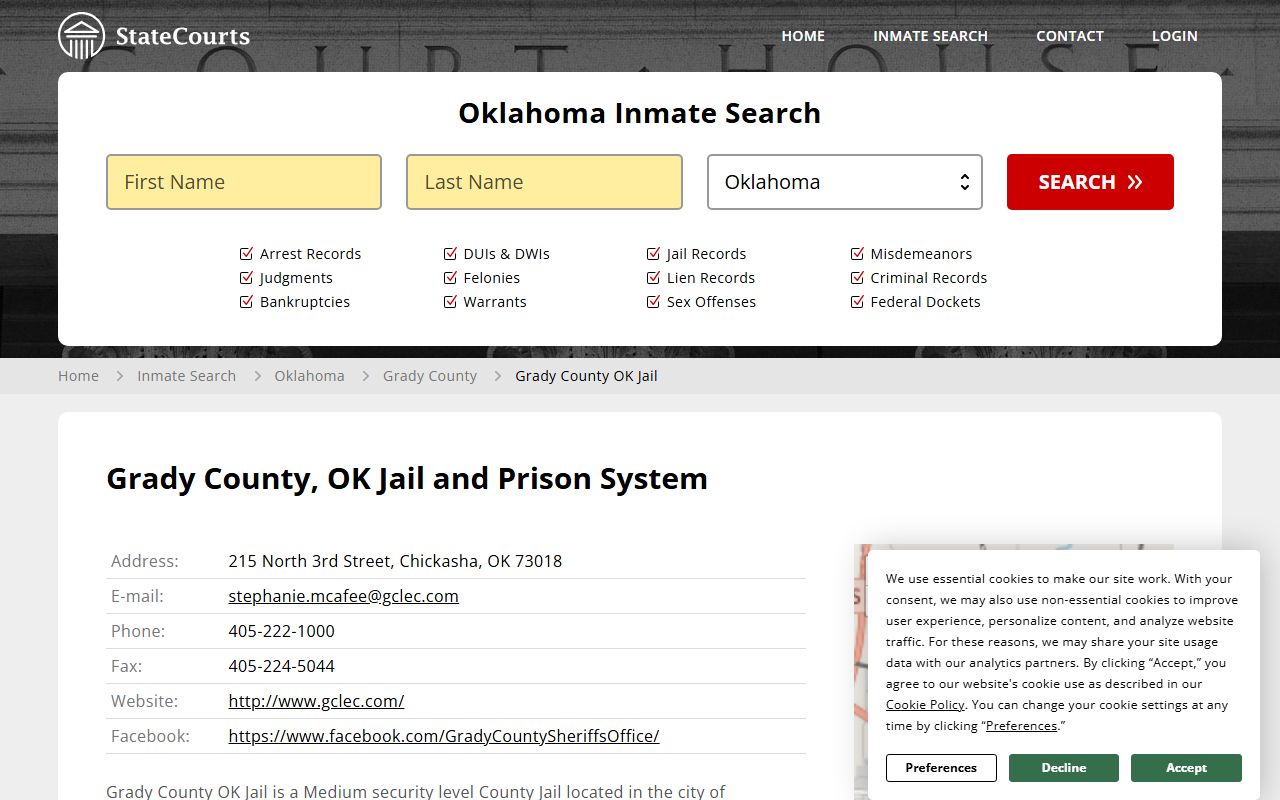
Task: Toggle the Criminal Records checkbox
Action: (x=858, y=278)
